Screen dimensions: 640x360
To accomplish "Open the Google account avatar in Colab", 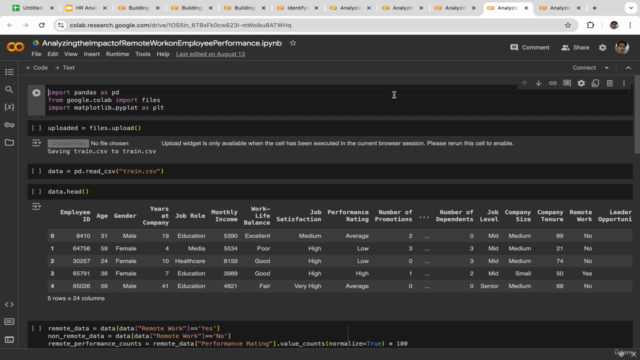I will (622, 47).
